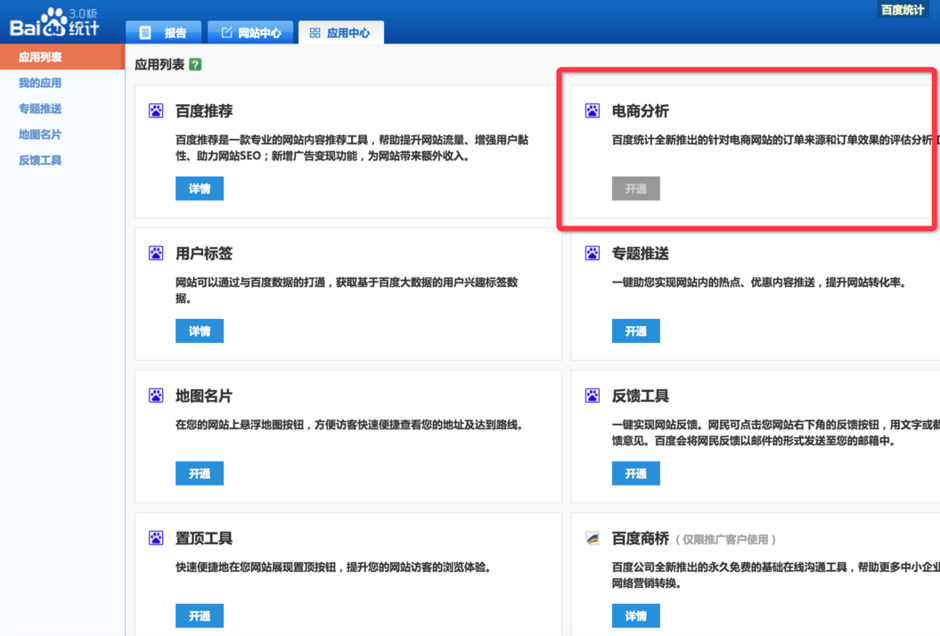Click the 百度商桥 card title
This screenshot has width=940, height=636.
(x=640, y=538)
